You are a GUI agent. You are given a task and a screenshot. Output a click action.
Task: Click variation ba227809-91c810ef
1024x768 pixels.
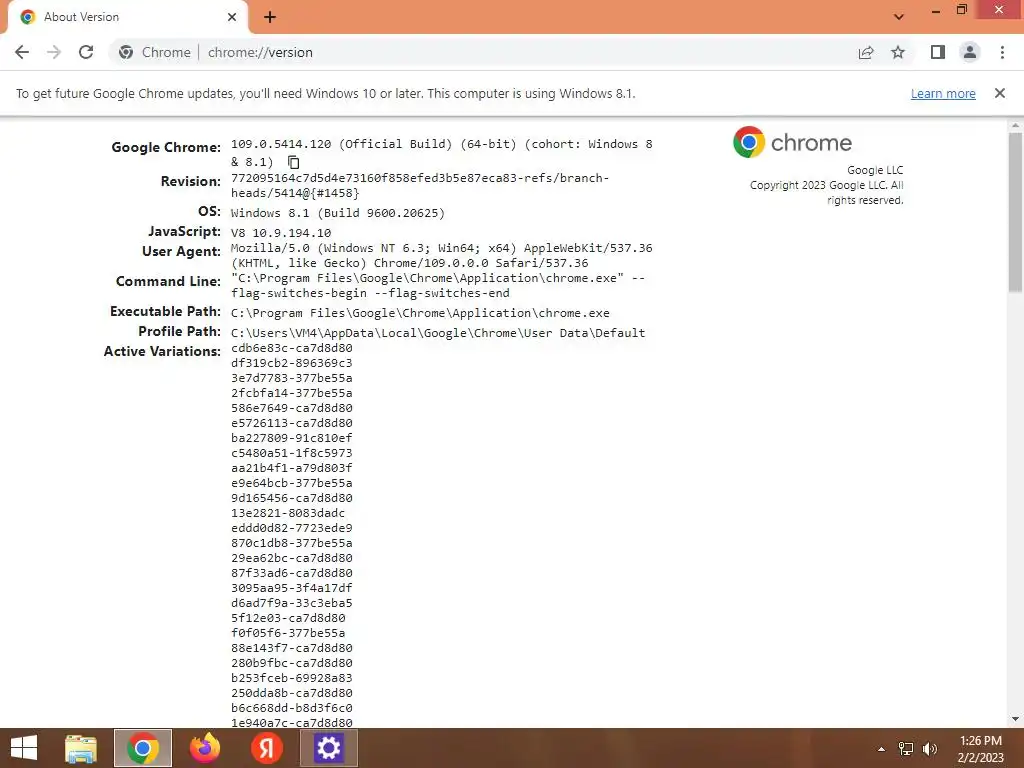(x=291, y=438)
